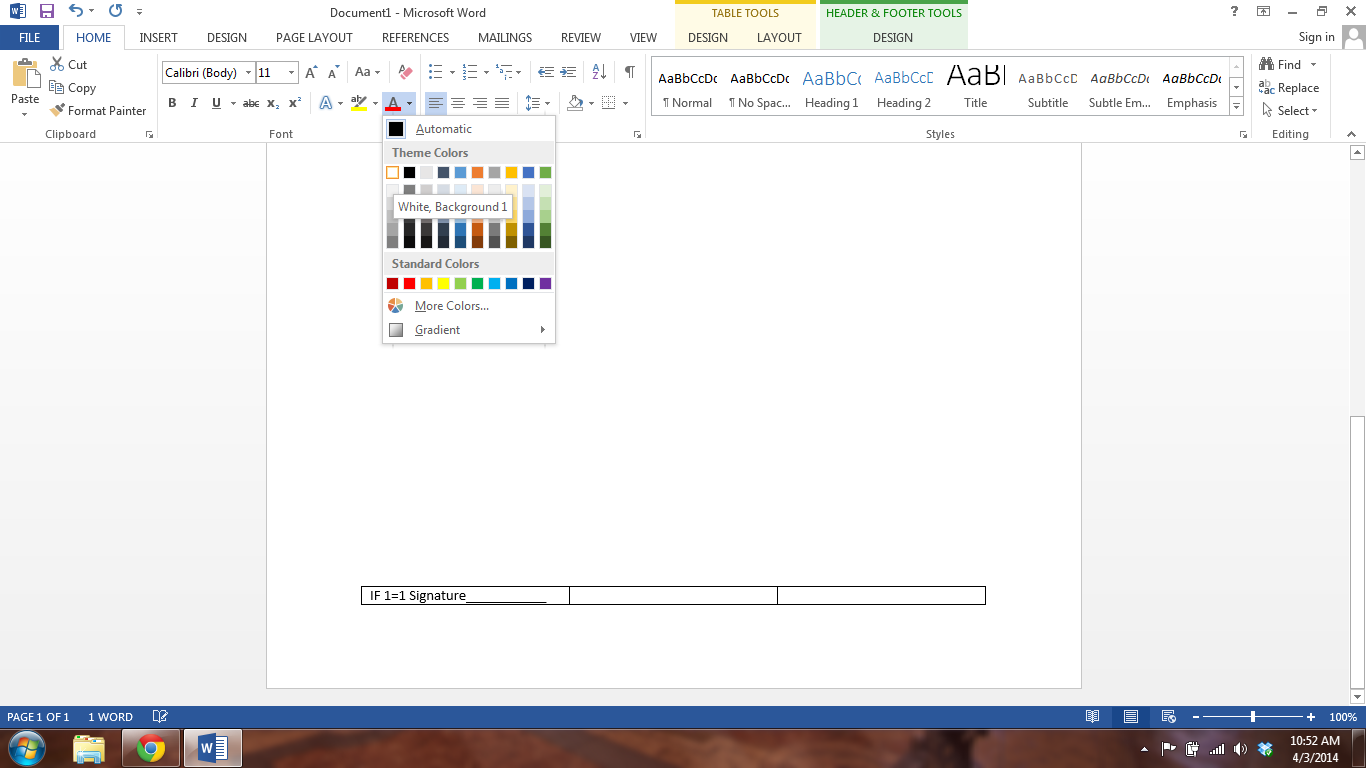Image resolution: width=1366 pixels, height=768 pixels.
Task: Expand the Shading color dropdown
Action: (591, 103)
